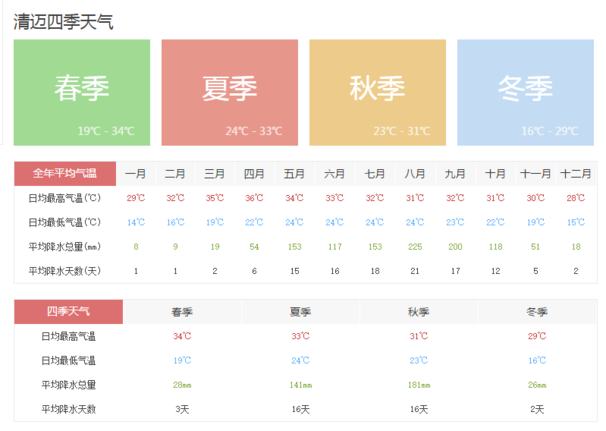This screenshot has width=606, height=431.
Task: Click the red 夏季 season card
Action: [x=230, y=92]
